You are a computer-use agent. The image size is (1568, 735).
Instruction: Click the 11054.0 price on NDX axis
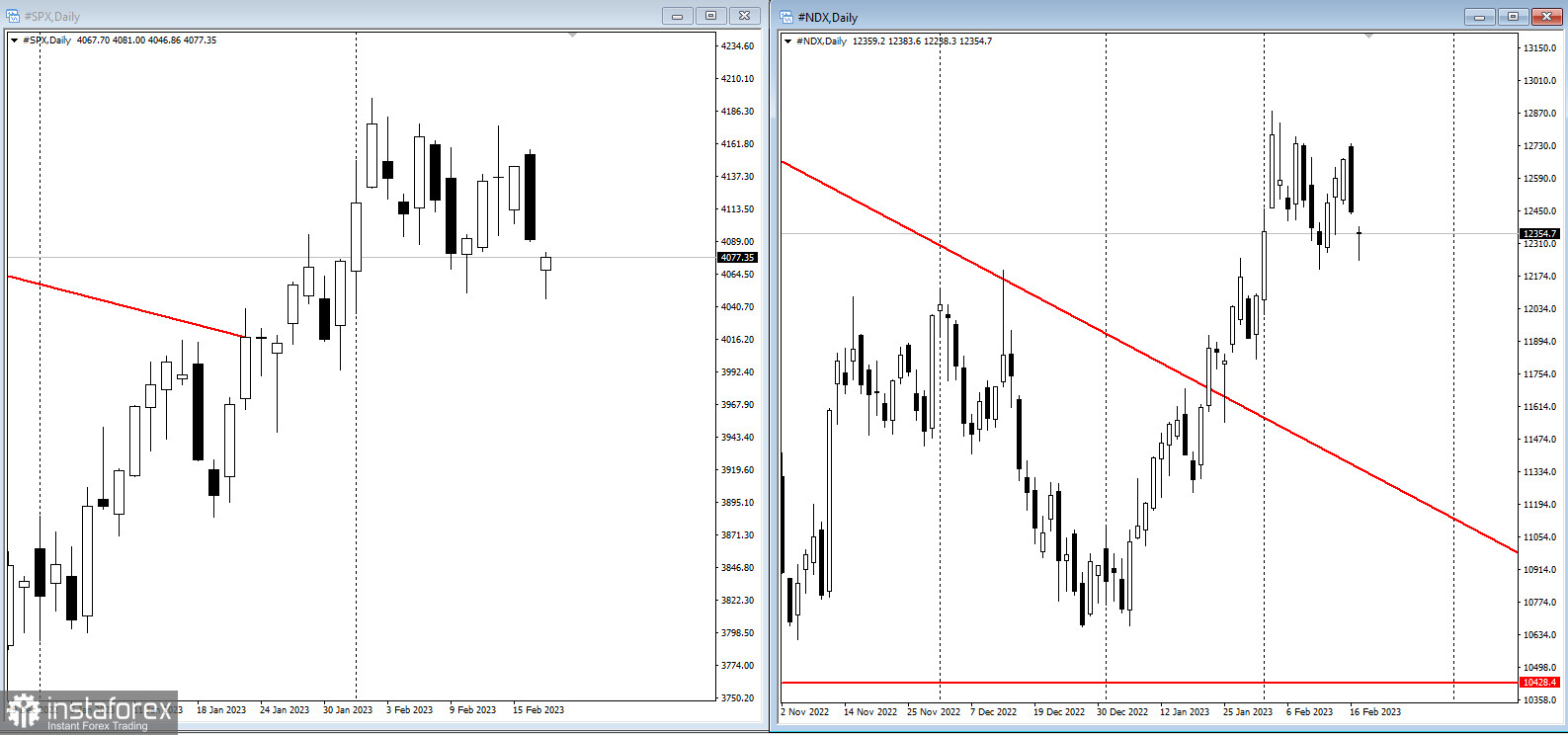[x=1539, y=537]
